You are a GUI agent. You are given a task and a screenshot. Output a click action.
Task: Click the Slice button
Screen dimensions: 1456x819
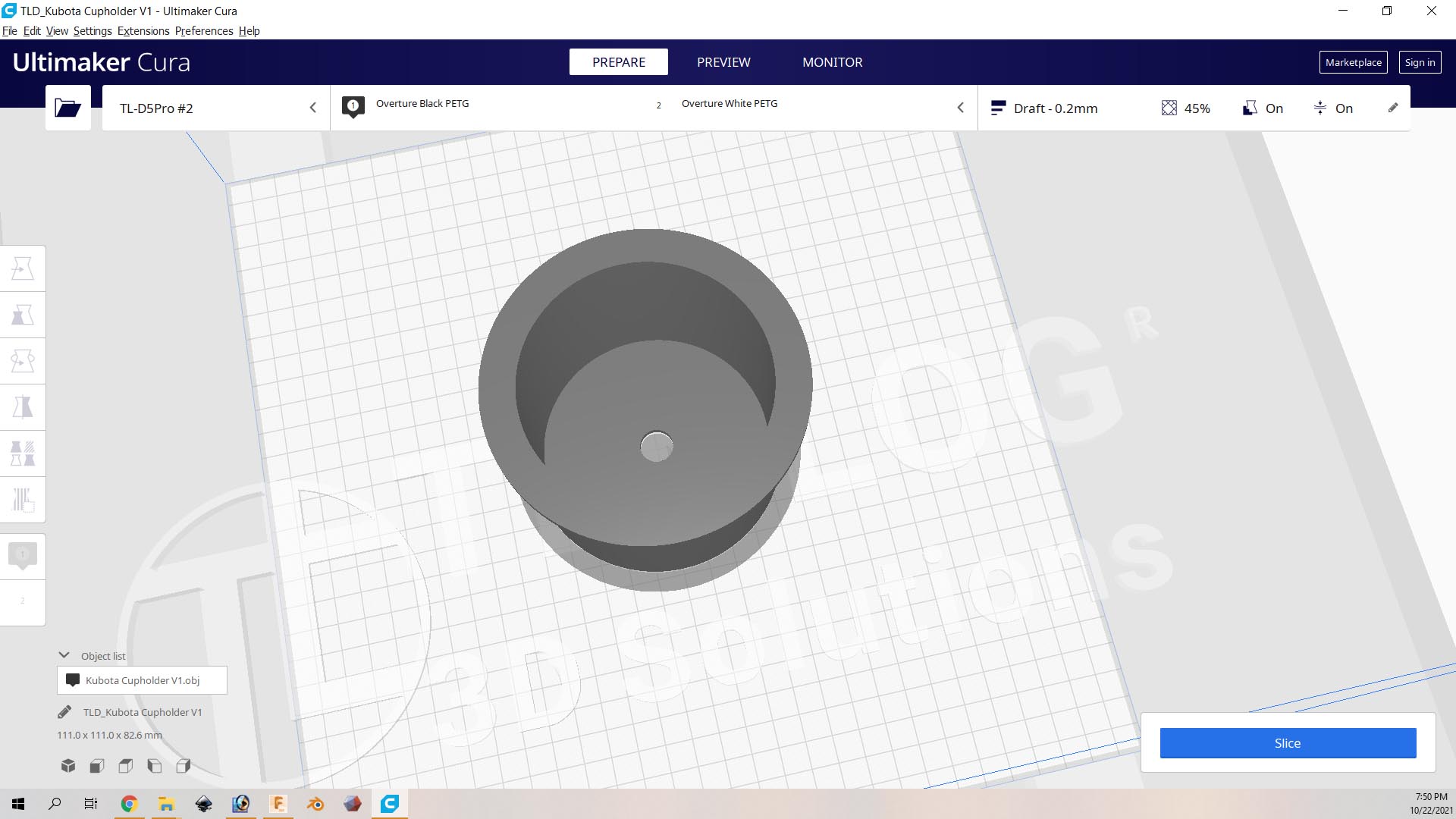click(x=1288, y=743)
